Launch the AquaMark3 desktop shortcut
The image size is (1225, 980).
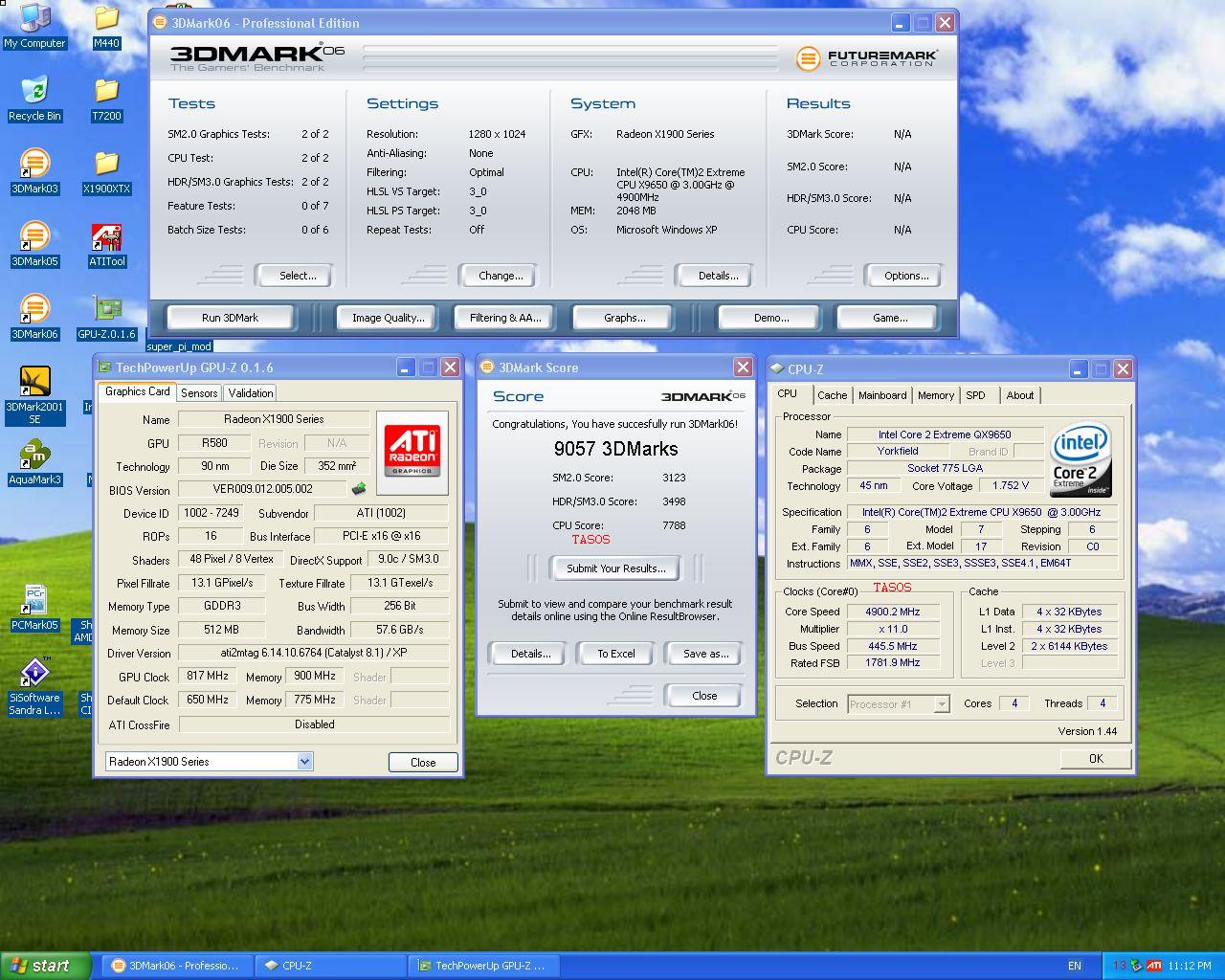pos(34,462)
